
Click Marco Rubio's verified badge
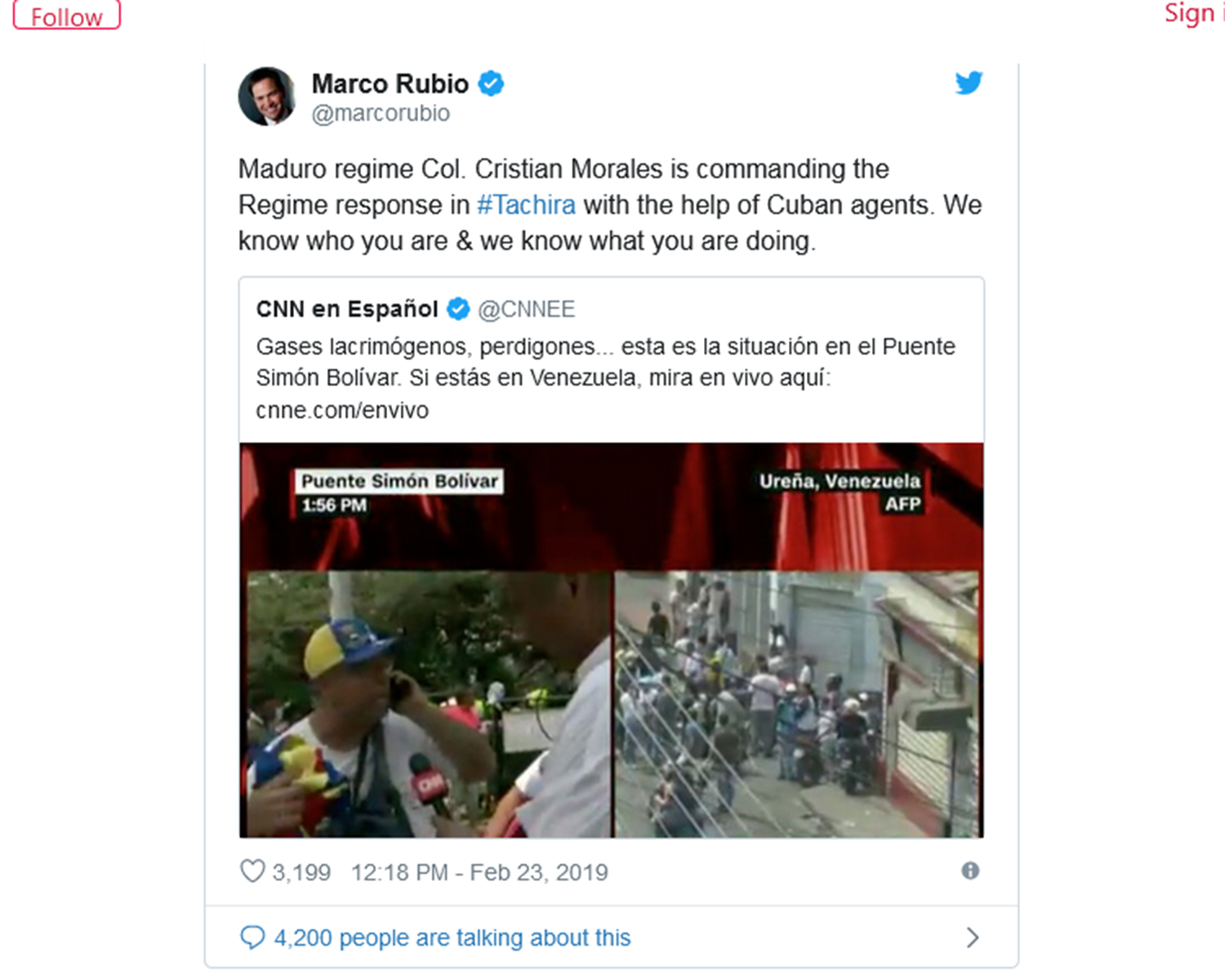point(491,83)
